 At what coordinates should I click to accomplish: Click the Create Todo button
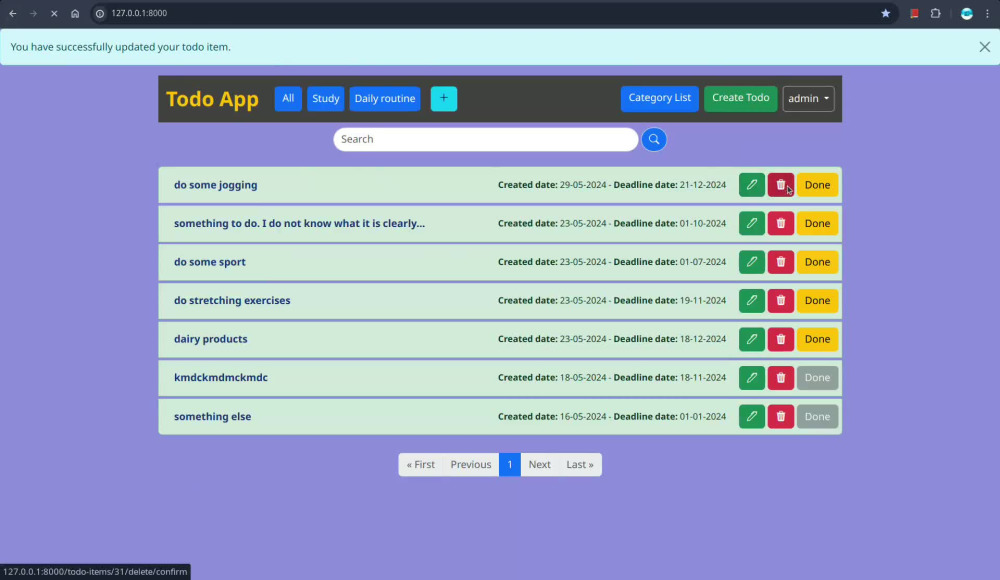click(740, 98)
